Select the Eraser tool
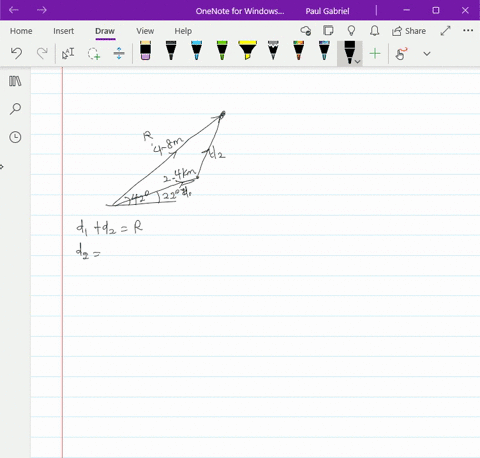Viewport: 480px width, 458px height. point(145,51)
